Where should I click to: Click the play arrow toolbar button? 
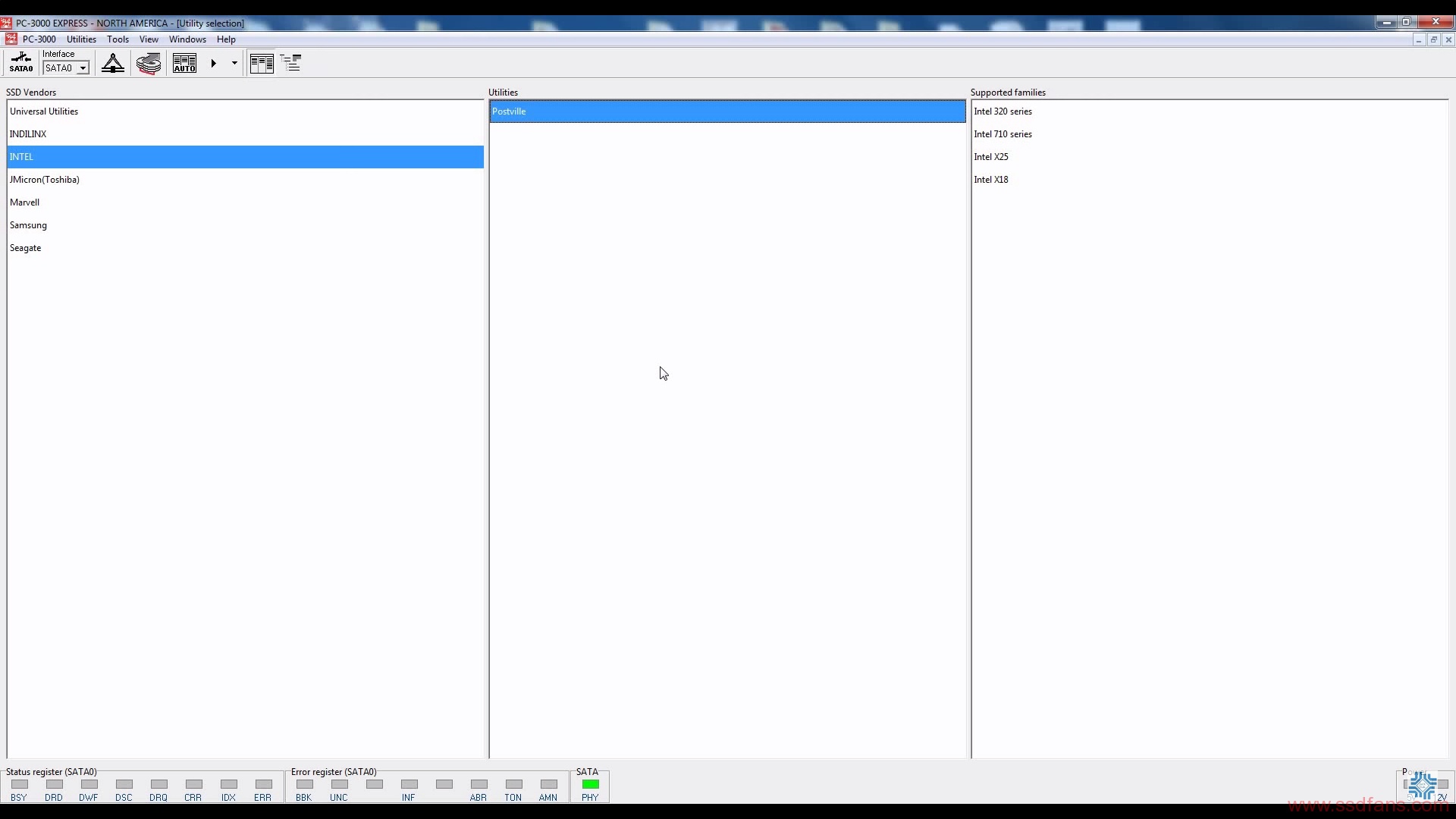coord(214,64)
